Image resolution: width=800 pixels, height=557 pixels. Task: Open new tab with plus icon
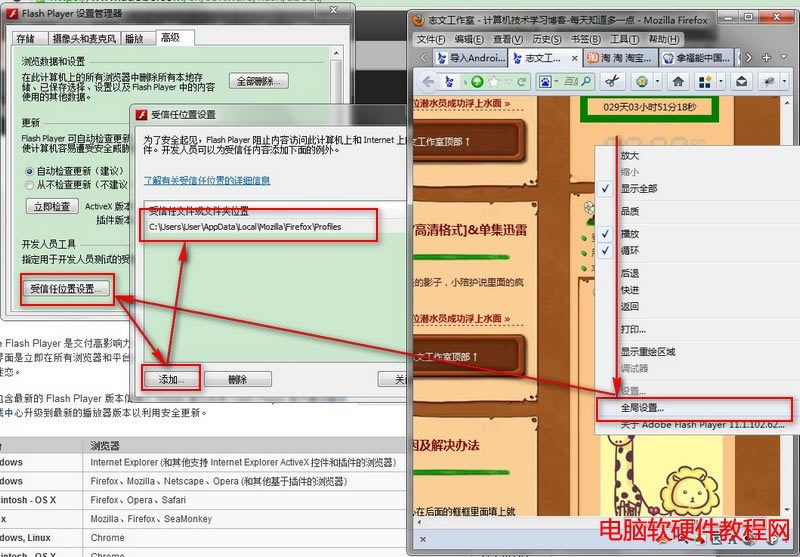tap(766, 58)
